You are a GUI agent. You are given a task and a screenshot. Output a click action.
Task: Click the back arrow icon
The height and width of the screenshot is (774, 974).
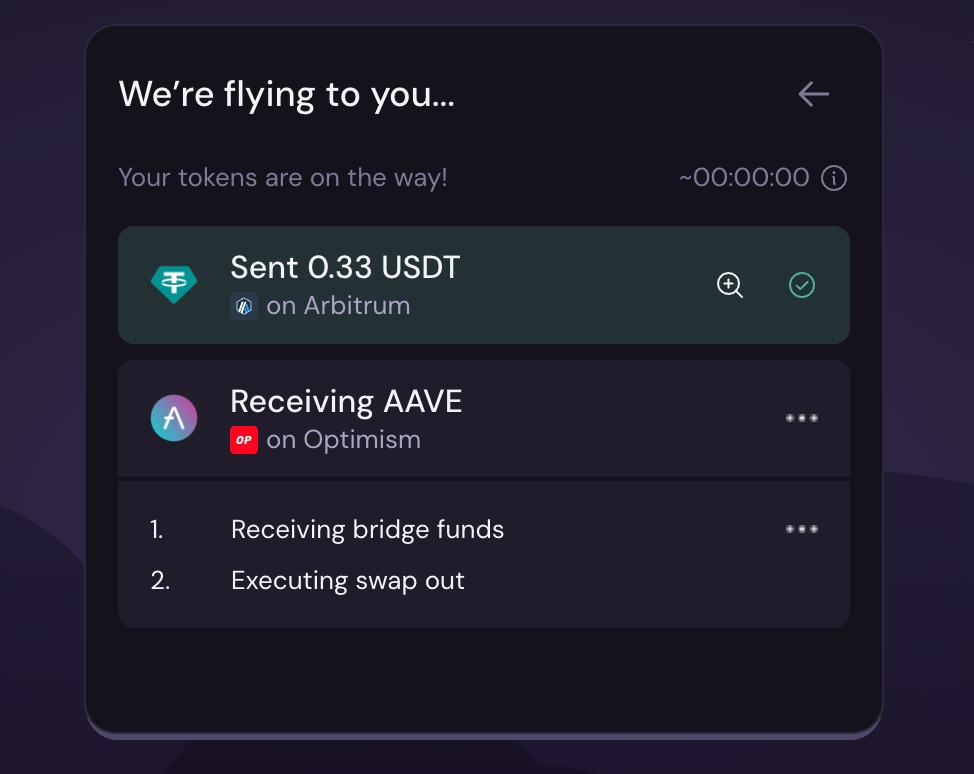coord(814,94)
